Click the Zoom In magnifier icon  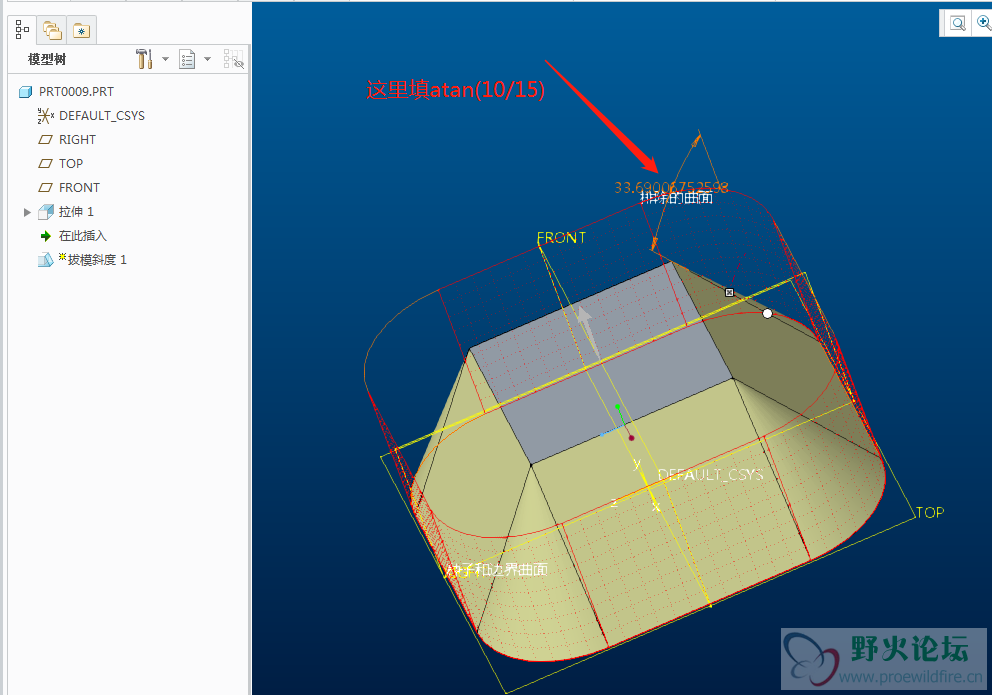point(984,23)
